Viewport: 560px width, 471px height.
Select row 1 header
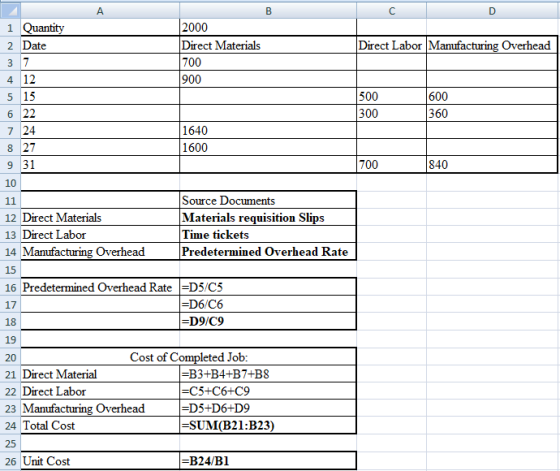(x=10, y=27)
